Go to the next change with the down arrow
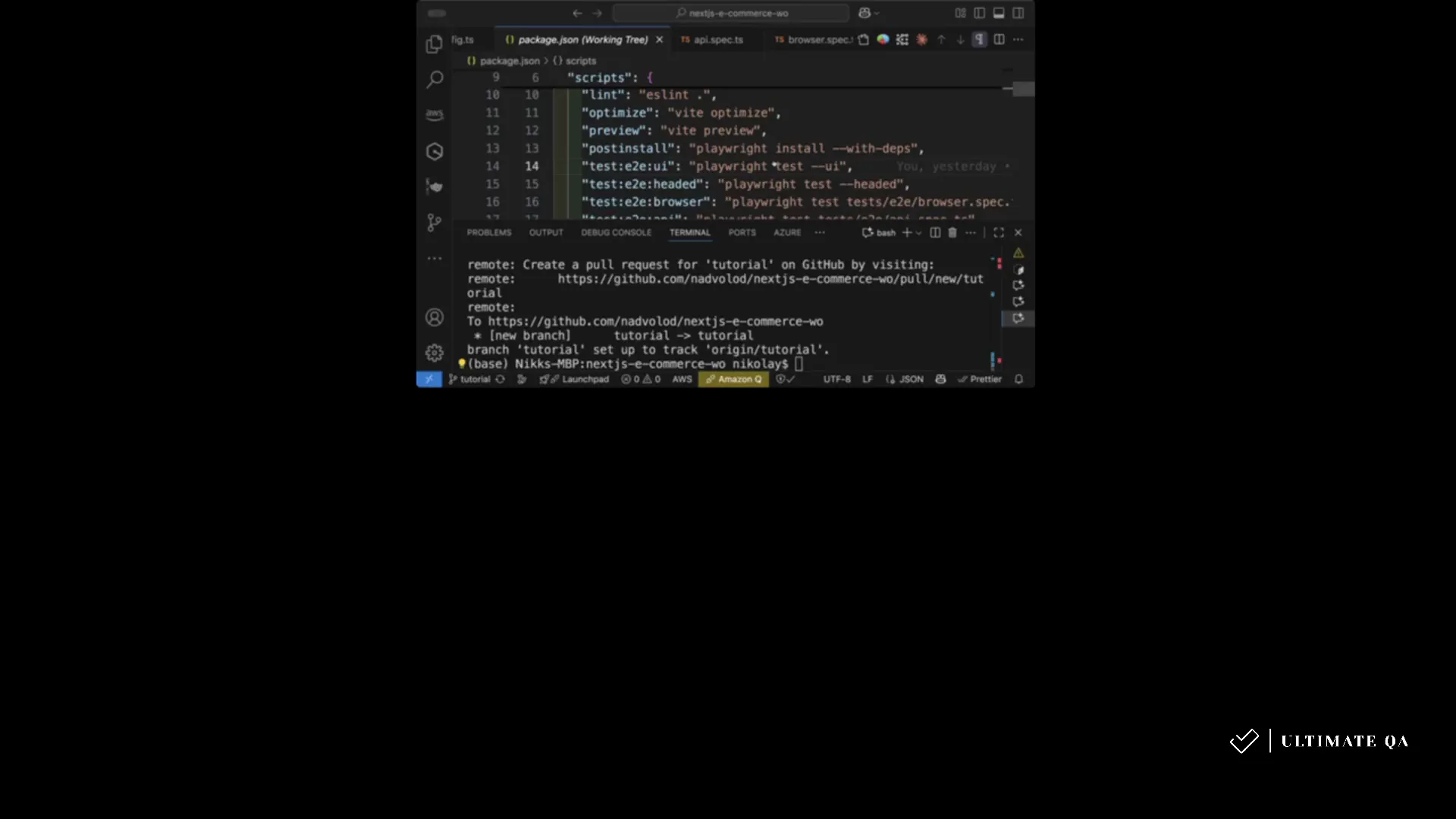Image resolution: width=1456 pixels, height=819 pixels. [x=960, y=39]
